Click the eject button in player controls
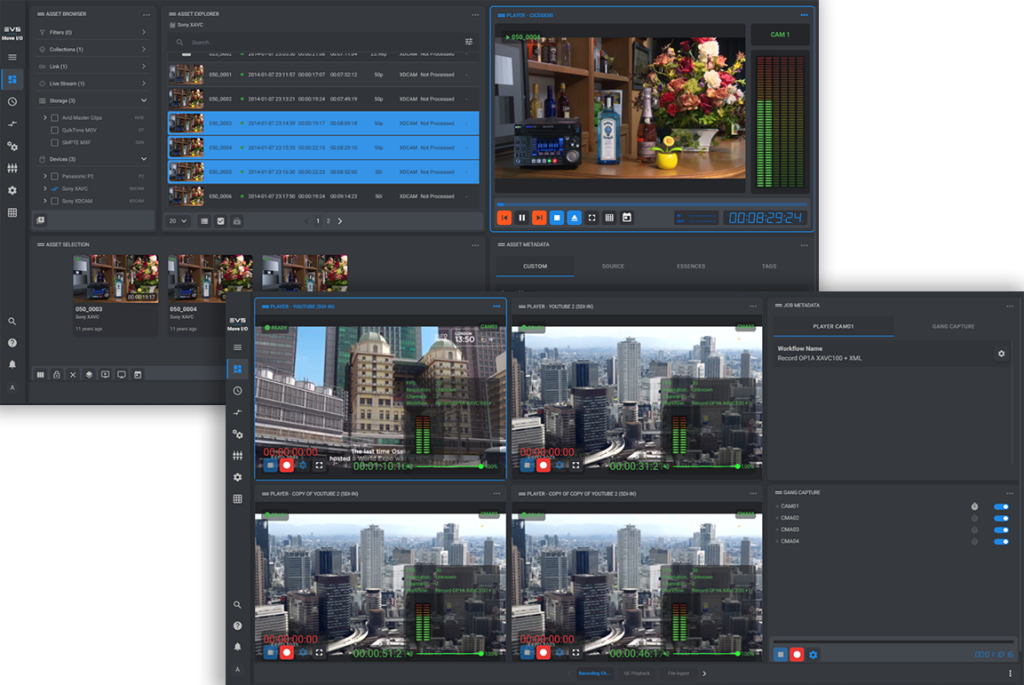 tap(574, 217)
